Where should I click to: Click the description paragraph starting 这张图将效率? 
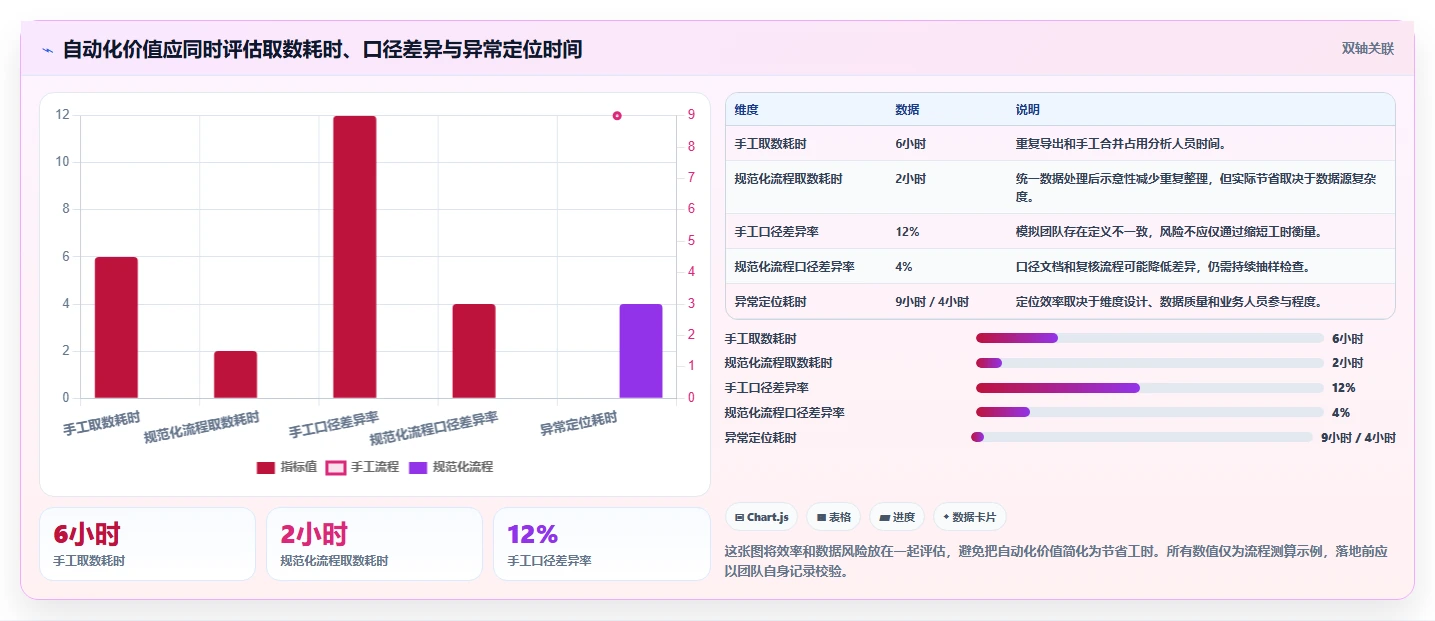[1058, 561]
